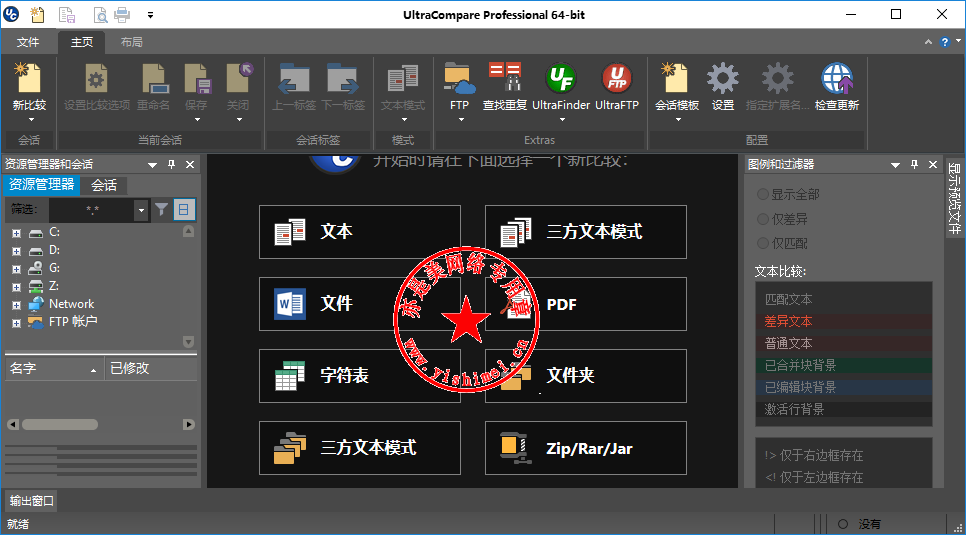Open UltraFinder from the Extras group
Screen dimensions: 966x535
(x=561, y=78)
